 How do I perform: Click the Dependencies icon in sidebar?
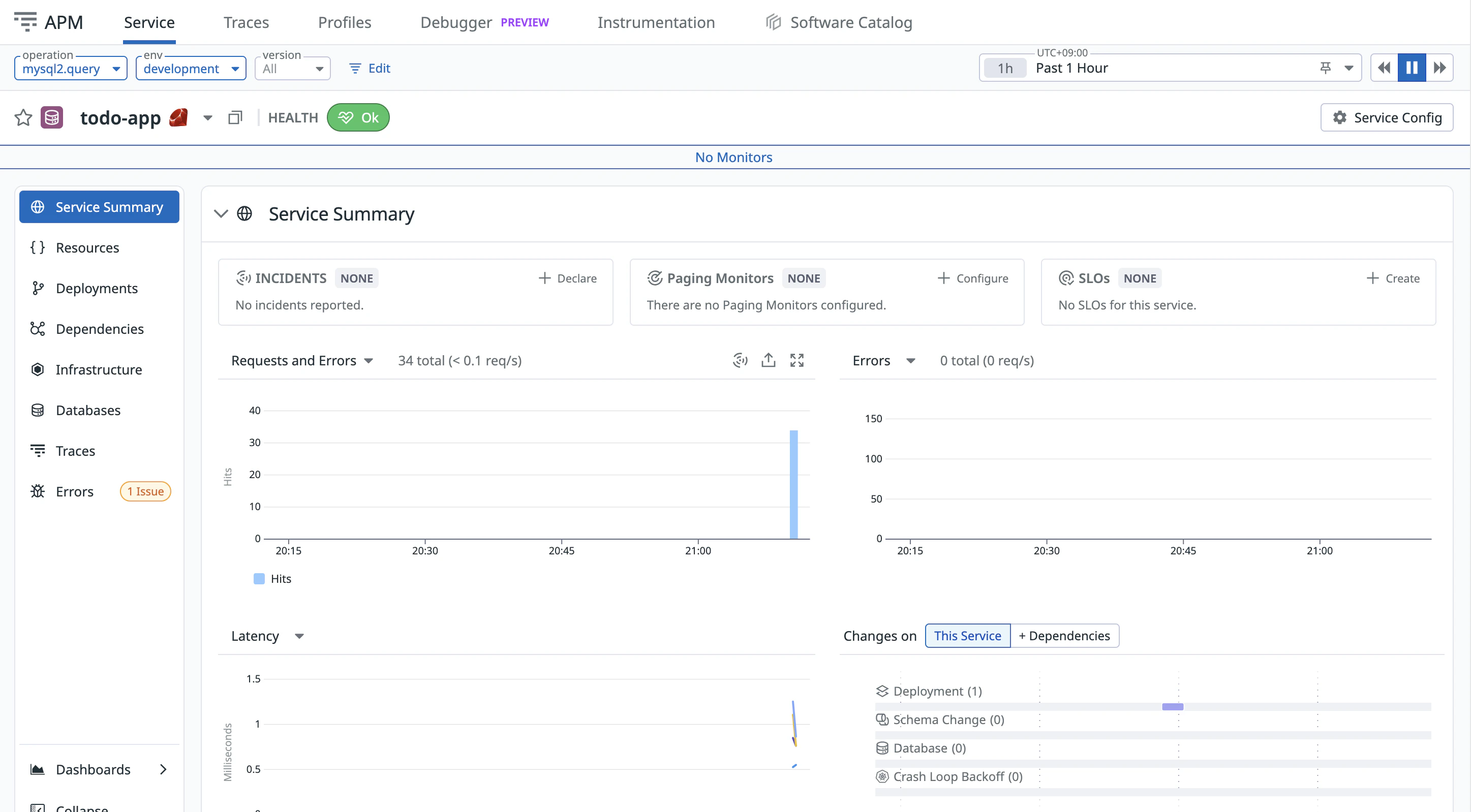[x=38, y=329]
